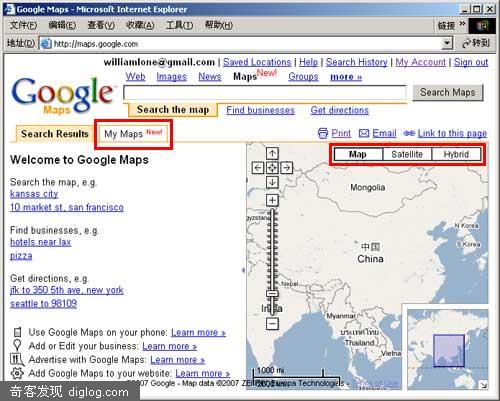Click the Go arrow button in address bar
Image resolution: width=500 pixels, height=401 pixels.
tap(476, 43)
